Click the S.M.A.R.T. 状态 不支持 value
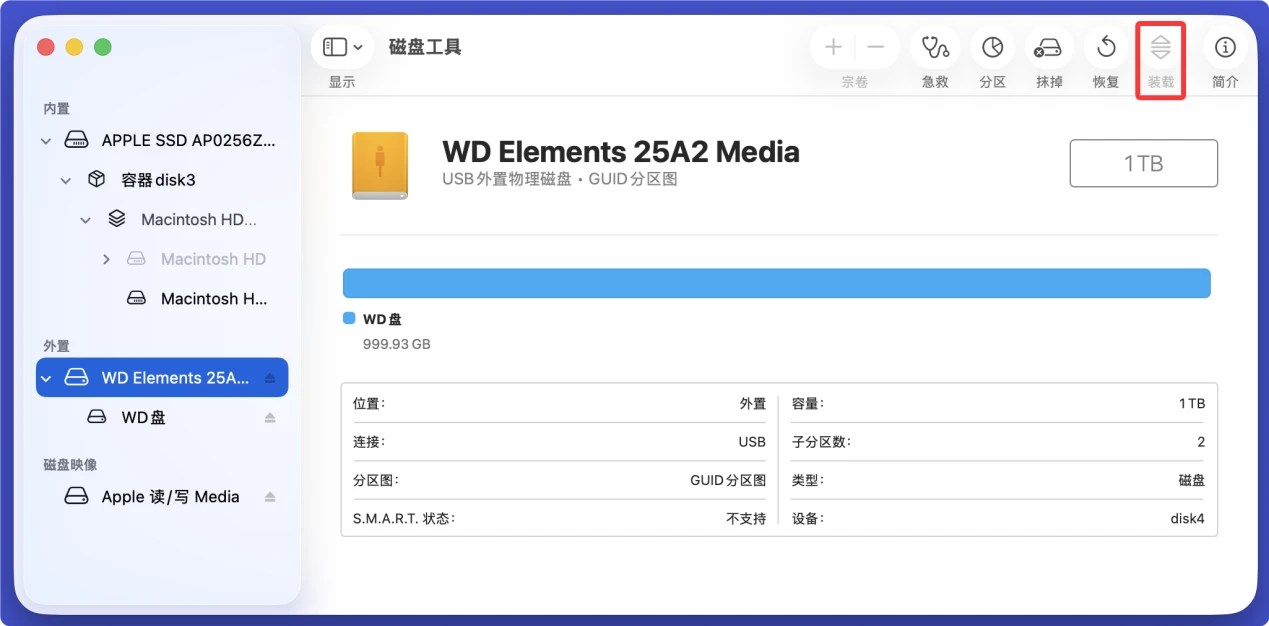The height and width of the screenshot is (626, 1269). point(746,518)
